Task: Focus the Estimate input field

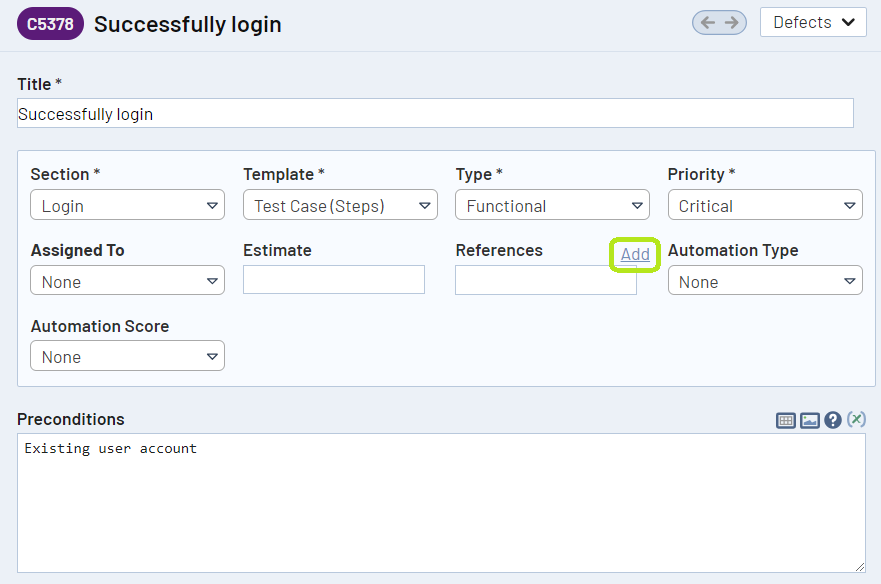Action: pyautogui.click(x=334, y=280)
